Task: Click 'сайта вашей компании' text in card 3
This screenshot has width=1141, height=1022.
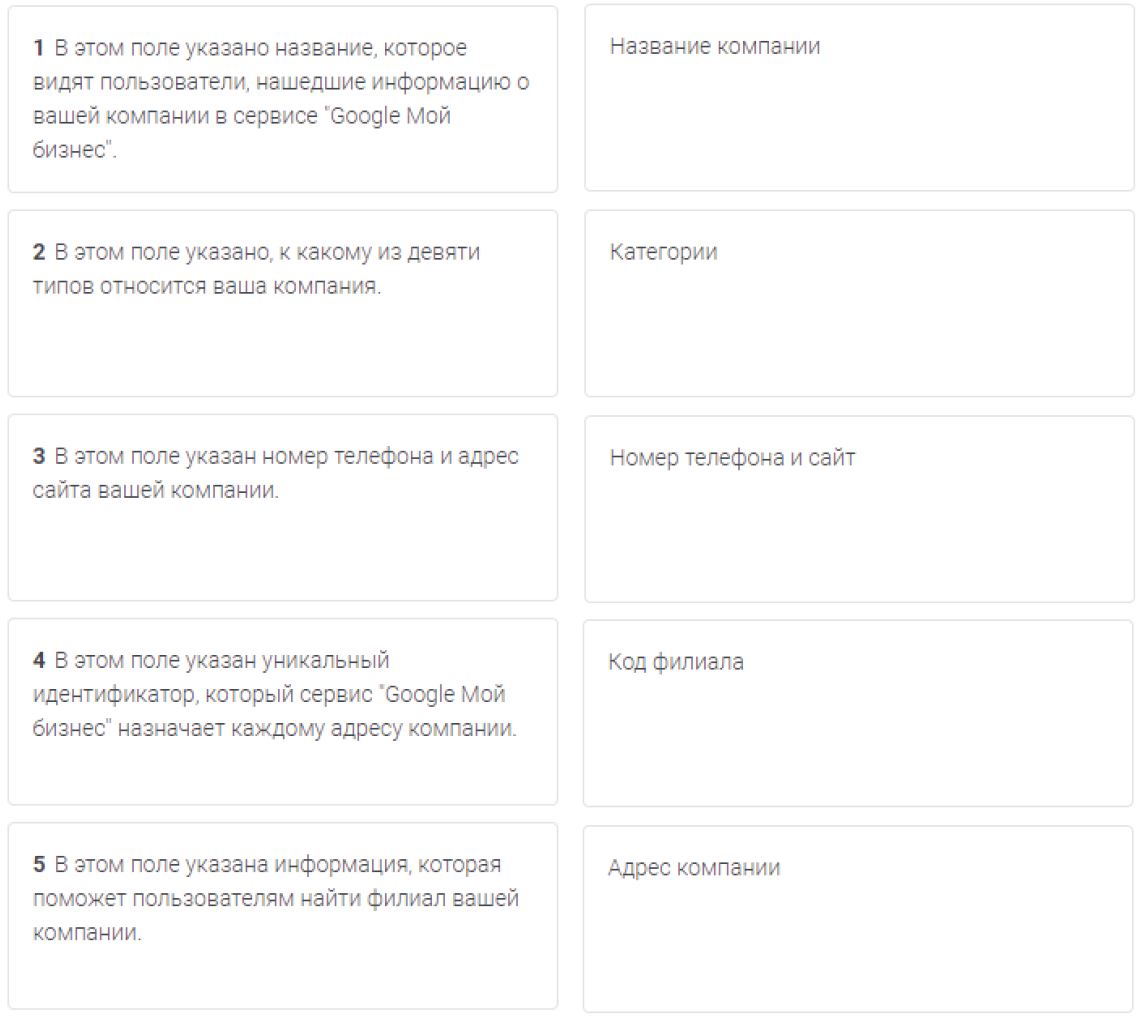Action: click(x=156, y=491)
